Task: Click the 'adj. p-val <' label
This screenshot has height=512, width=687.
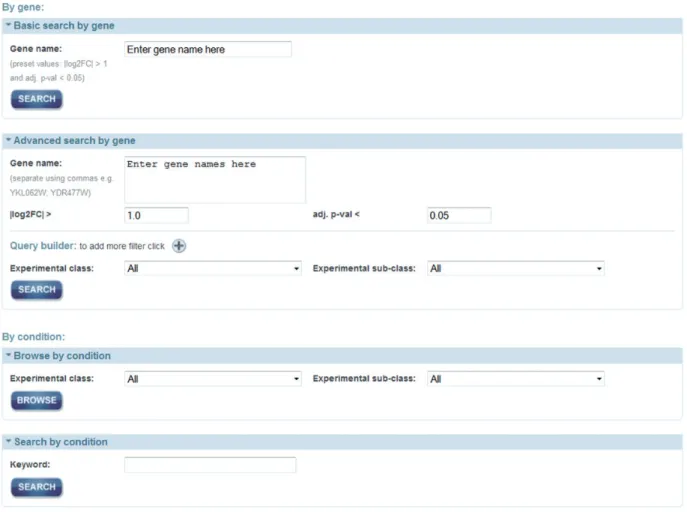Action: (x=336, y=214)
